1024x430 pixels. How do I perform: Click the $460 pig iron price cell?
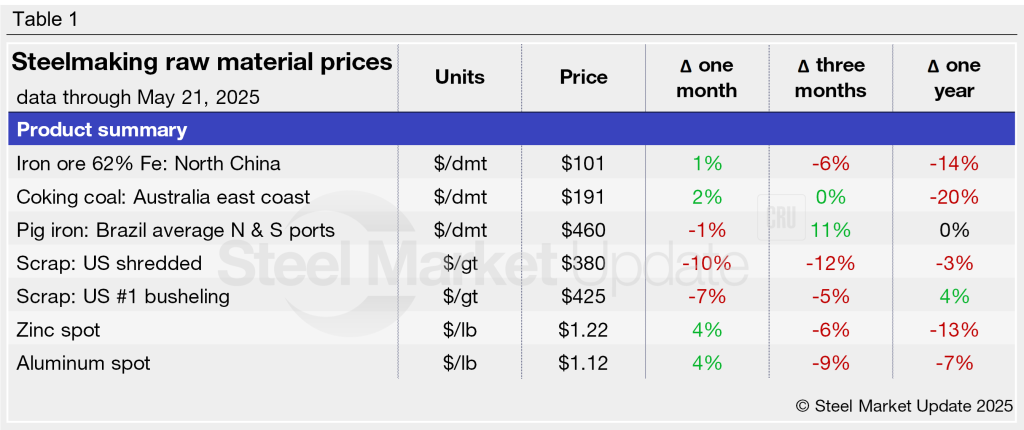[584, 230]
